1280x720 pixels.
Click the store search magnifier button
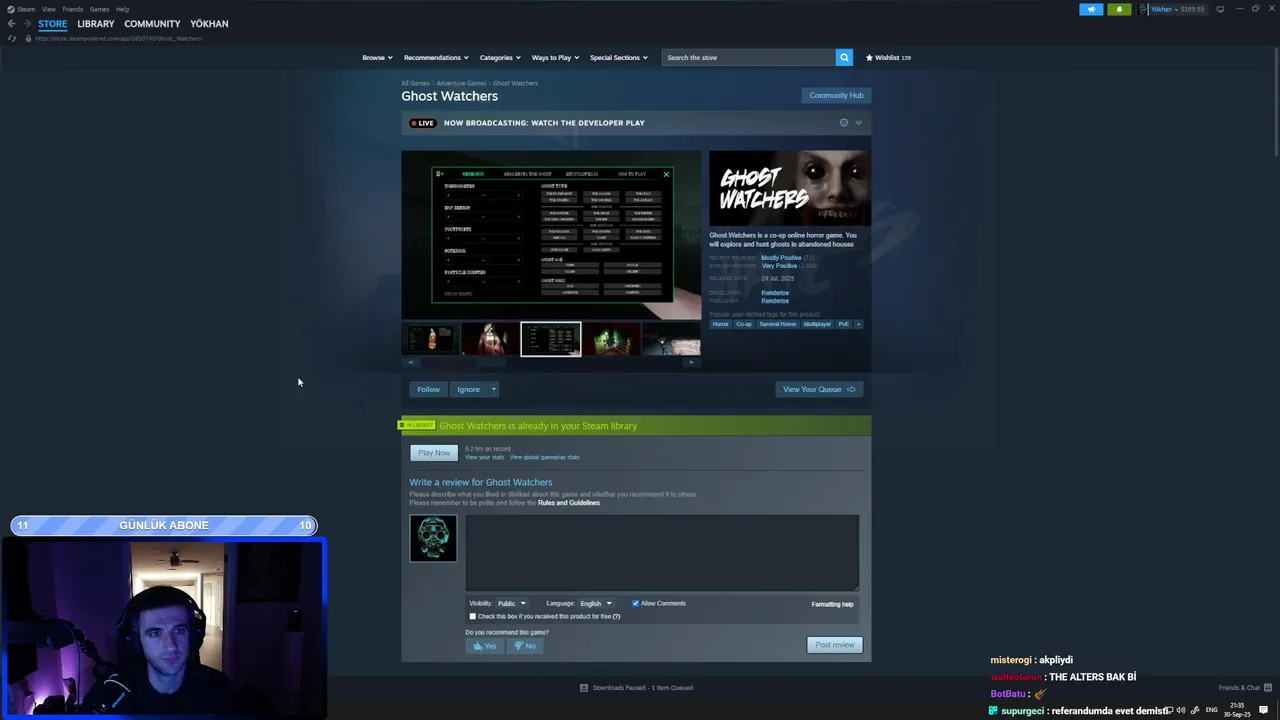[x=844, y=57]
